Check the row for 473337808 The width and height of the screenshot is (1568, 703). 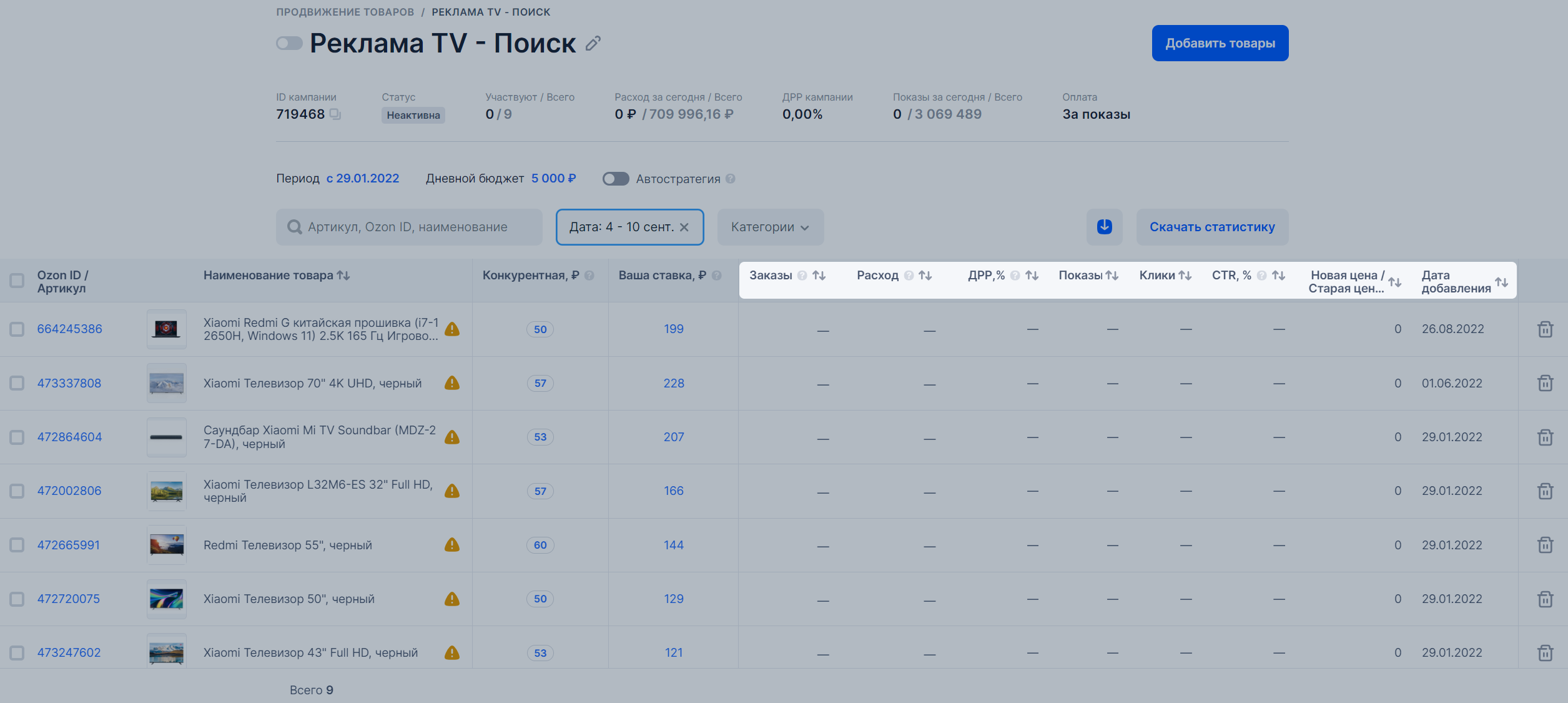17,383
